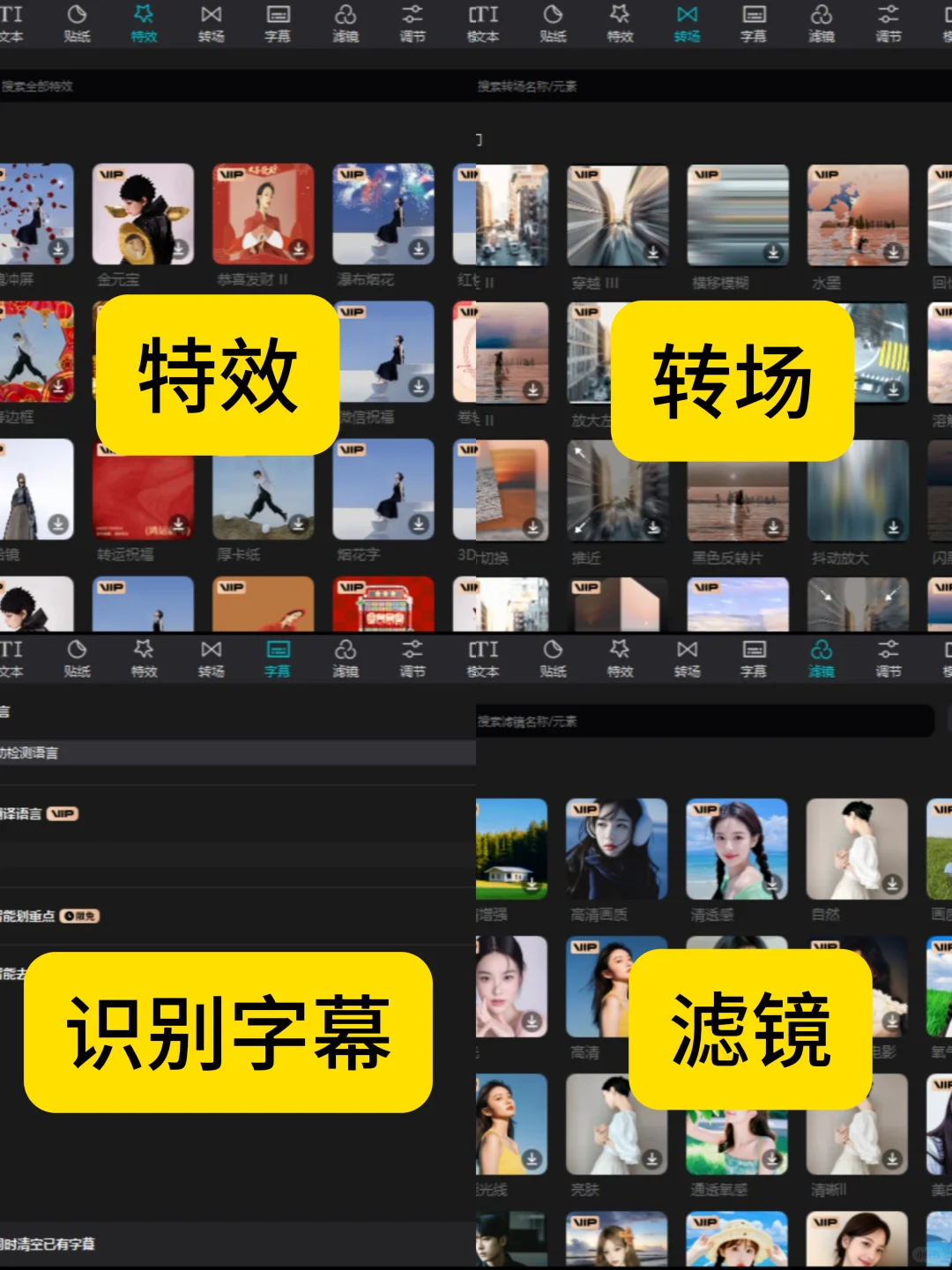Apply the 烟花字 fireworks text effect

click(383, 492)
